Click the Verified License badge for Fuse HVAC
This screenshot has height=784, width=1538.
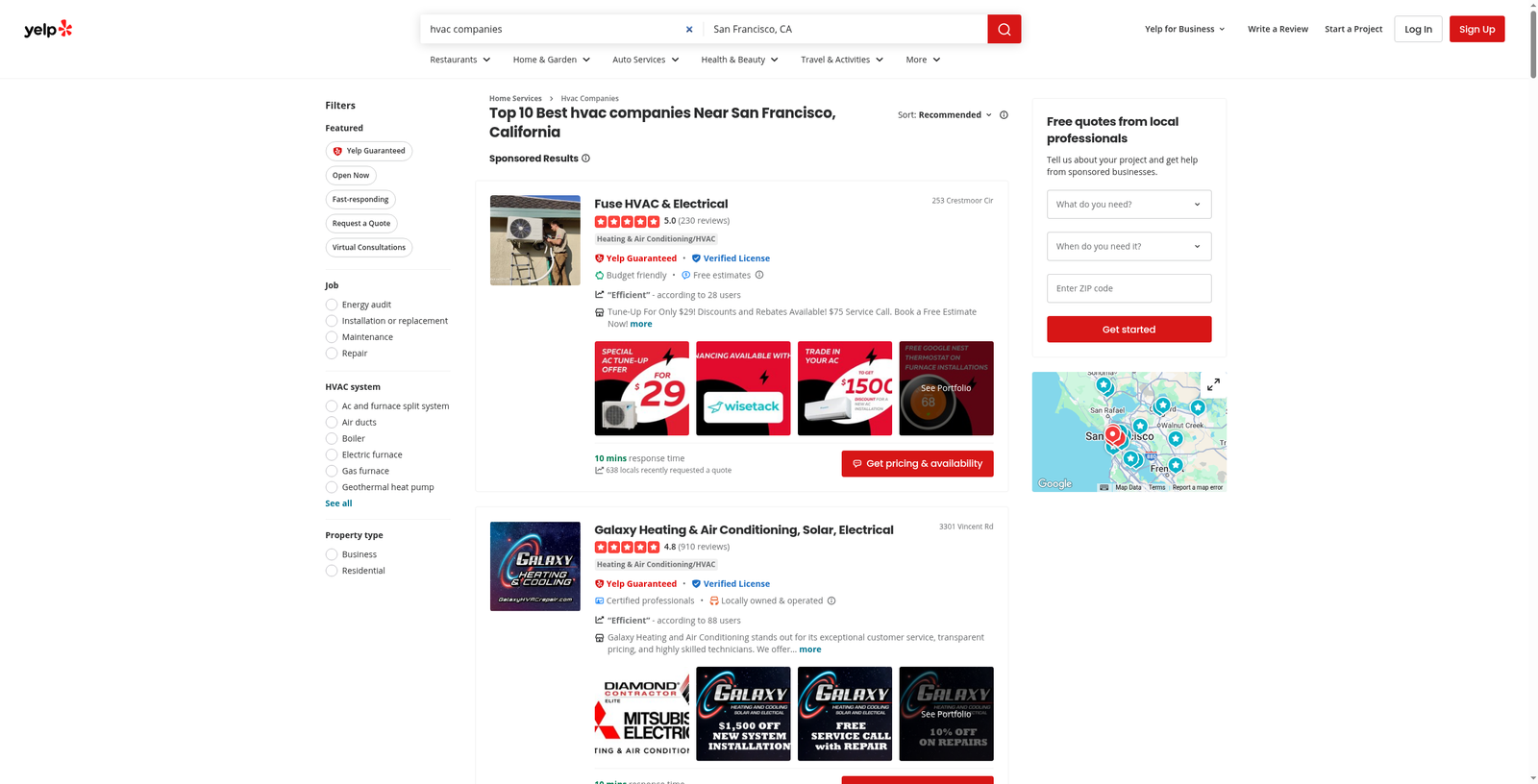tap(731, 258)
